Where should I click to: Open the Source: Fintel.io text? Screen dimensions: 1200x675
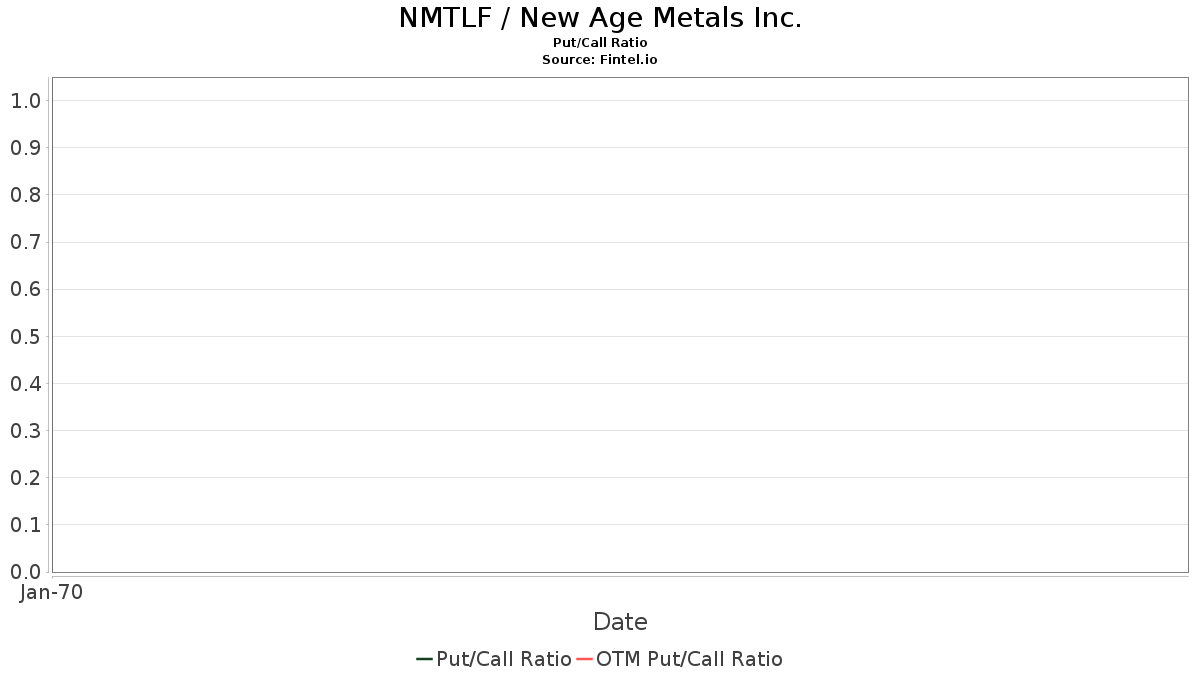tap(600, 60)
